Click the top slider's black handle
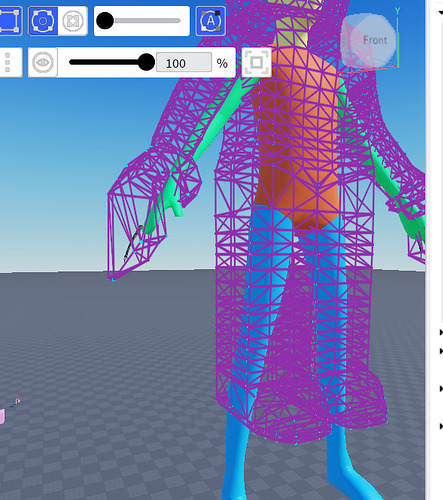The height and width of the screenshot is (500, 443). click(x=105, y=21)
